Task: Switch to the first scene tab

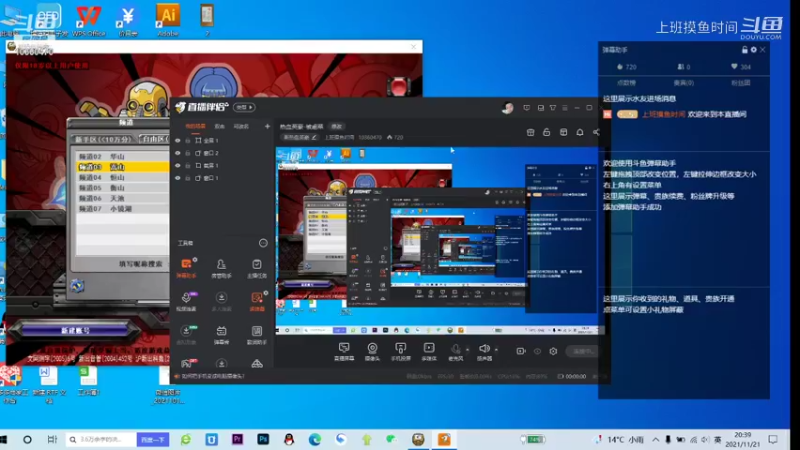Action: coord(195,126)
